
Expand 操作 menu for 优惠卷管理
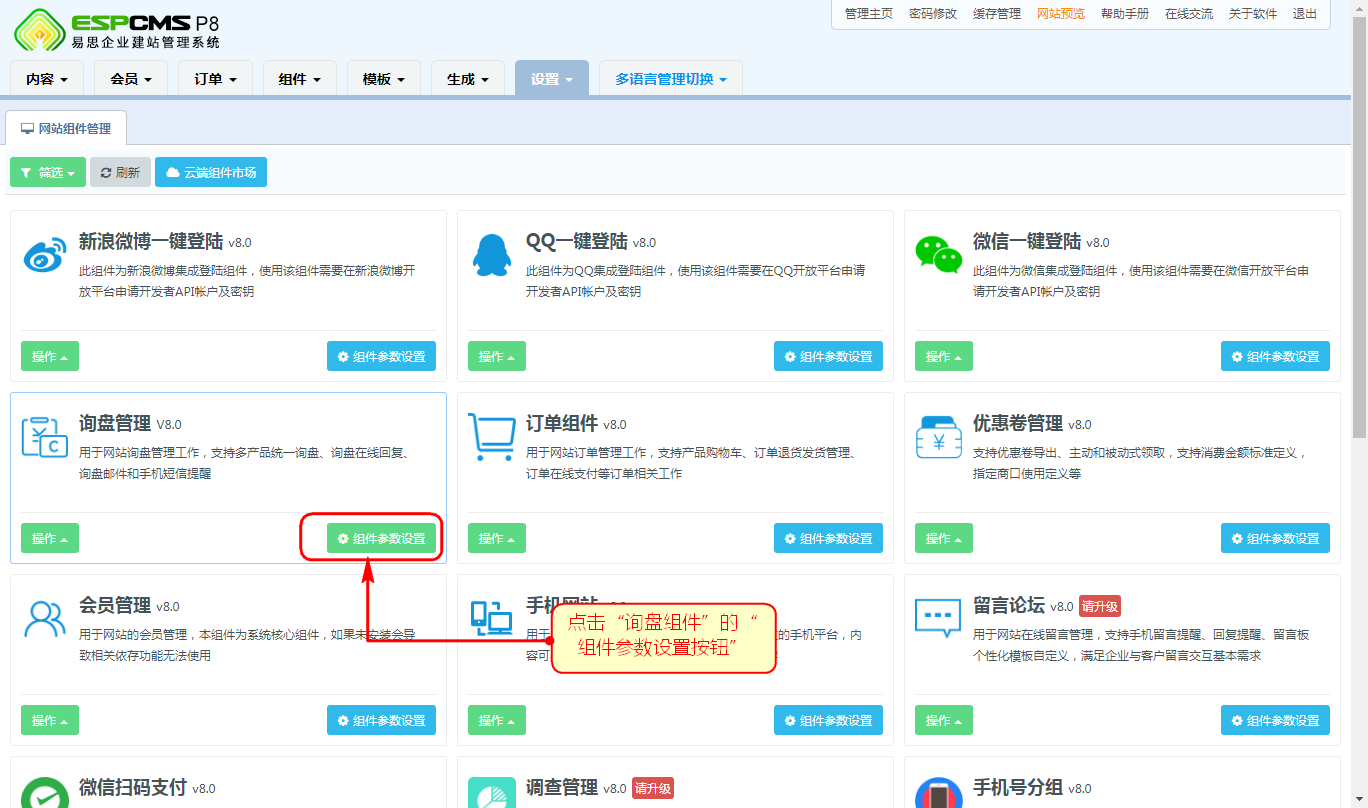[x=944, y=538]
